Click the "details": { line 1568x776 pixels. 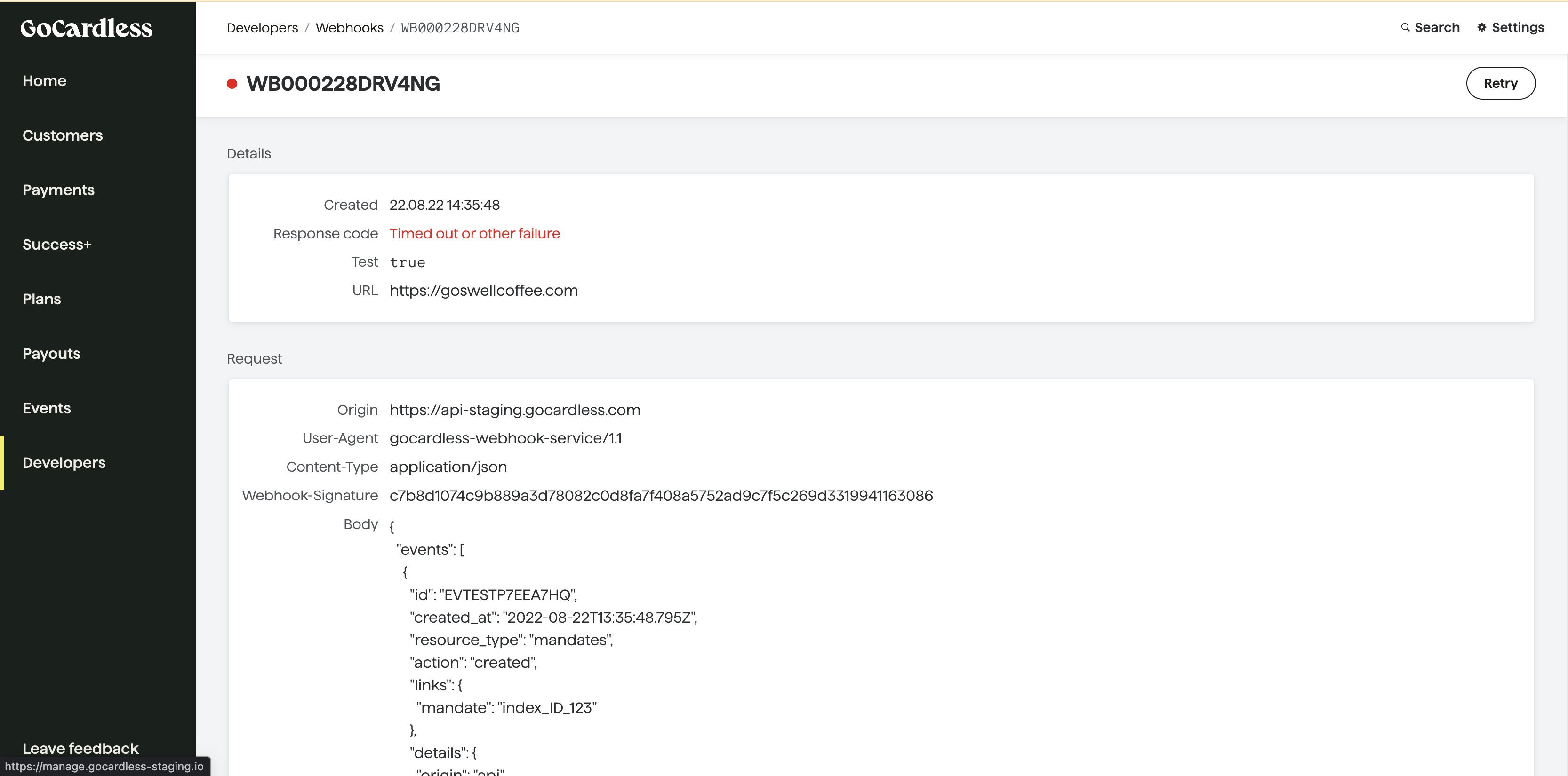(x=443, y=753)
